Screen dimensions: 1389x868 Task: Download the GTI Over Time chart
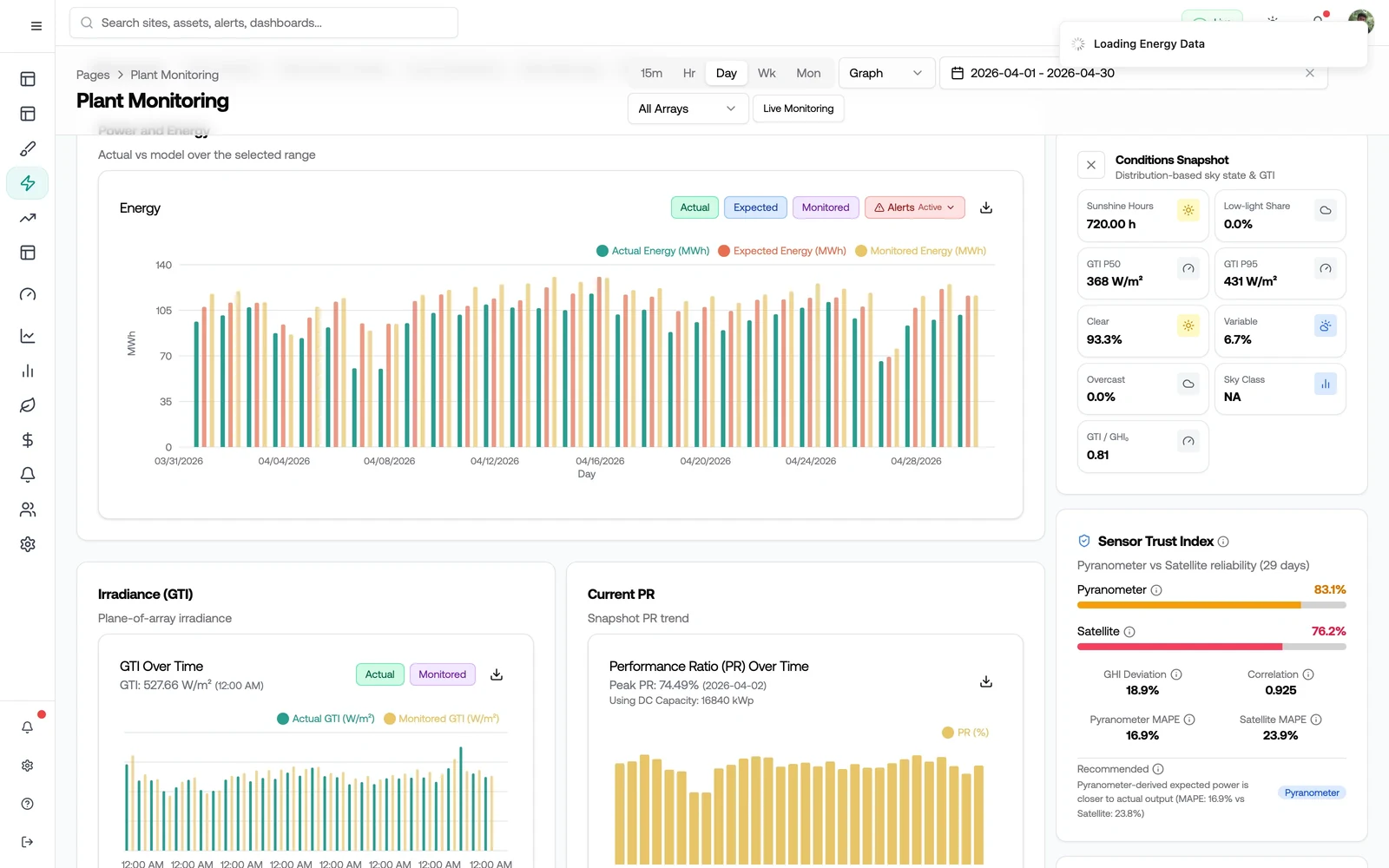[497, 674]
